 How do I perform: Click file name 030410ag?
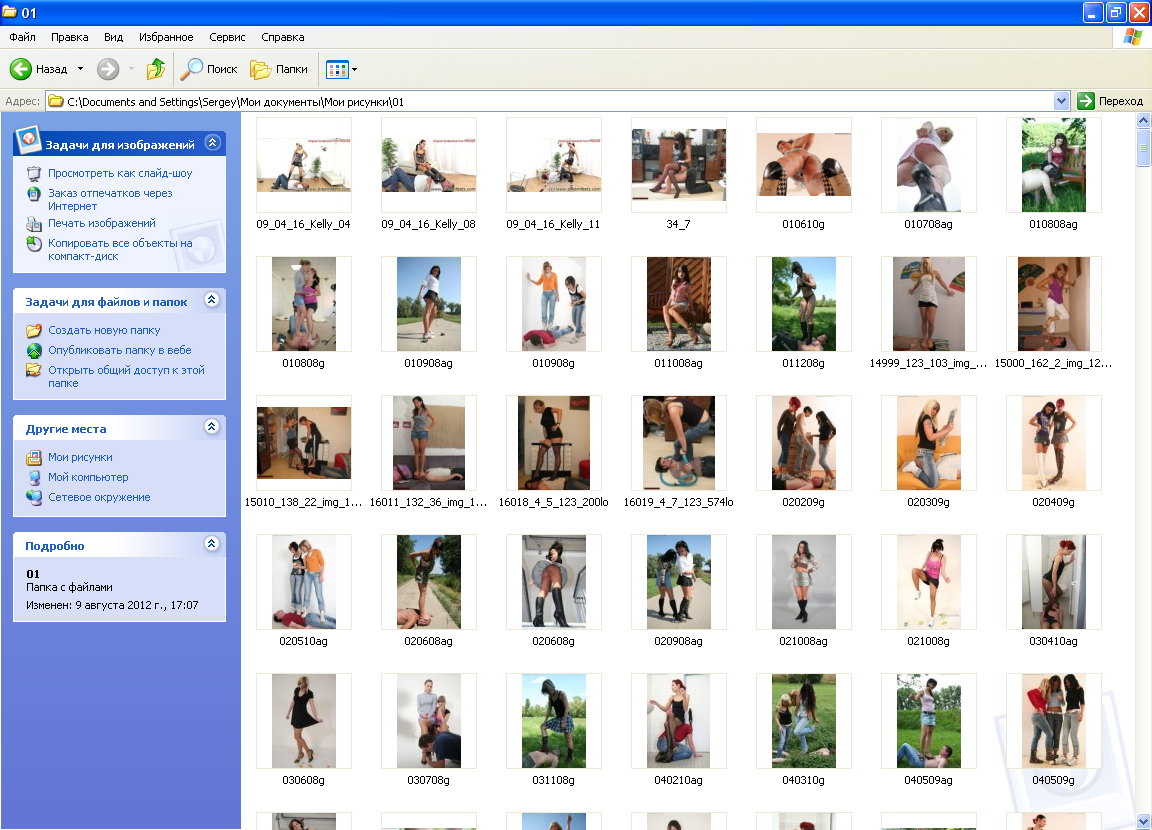(x=1053, y=641)
